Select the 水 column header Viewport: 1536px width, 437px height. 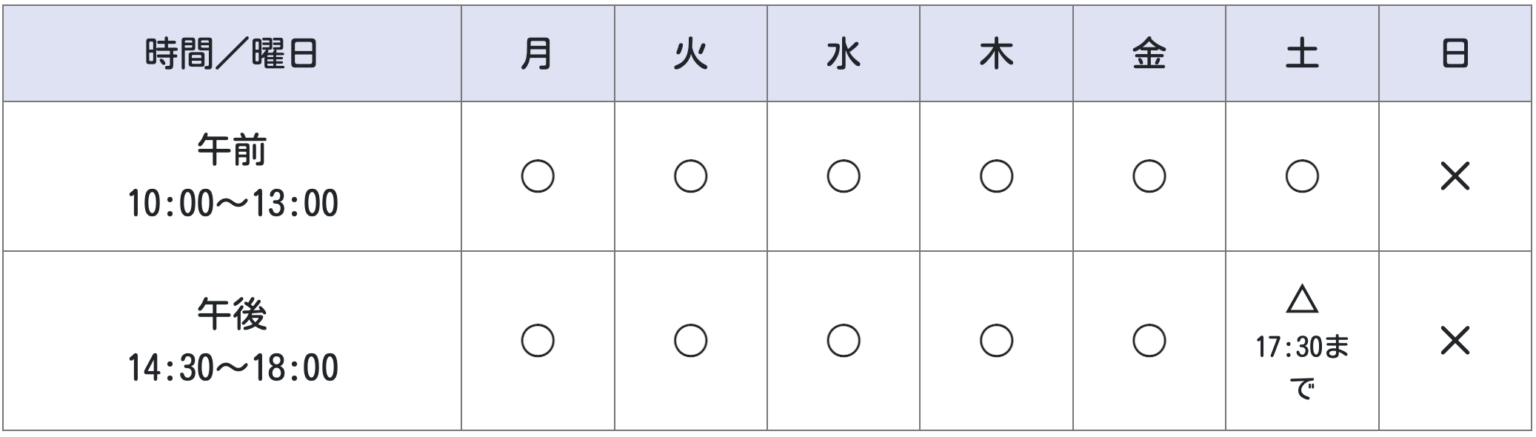click(x=844, y=55)
